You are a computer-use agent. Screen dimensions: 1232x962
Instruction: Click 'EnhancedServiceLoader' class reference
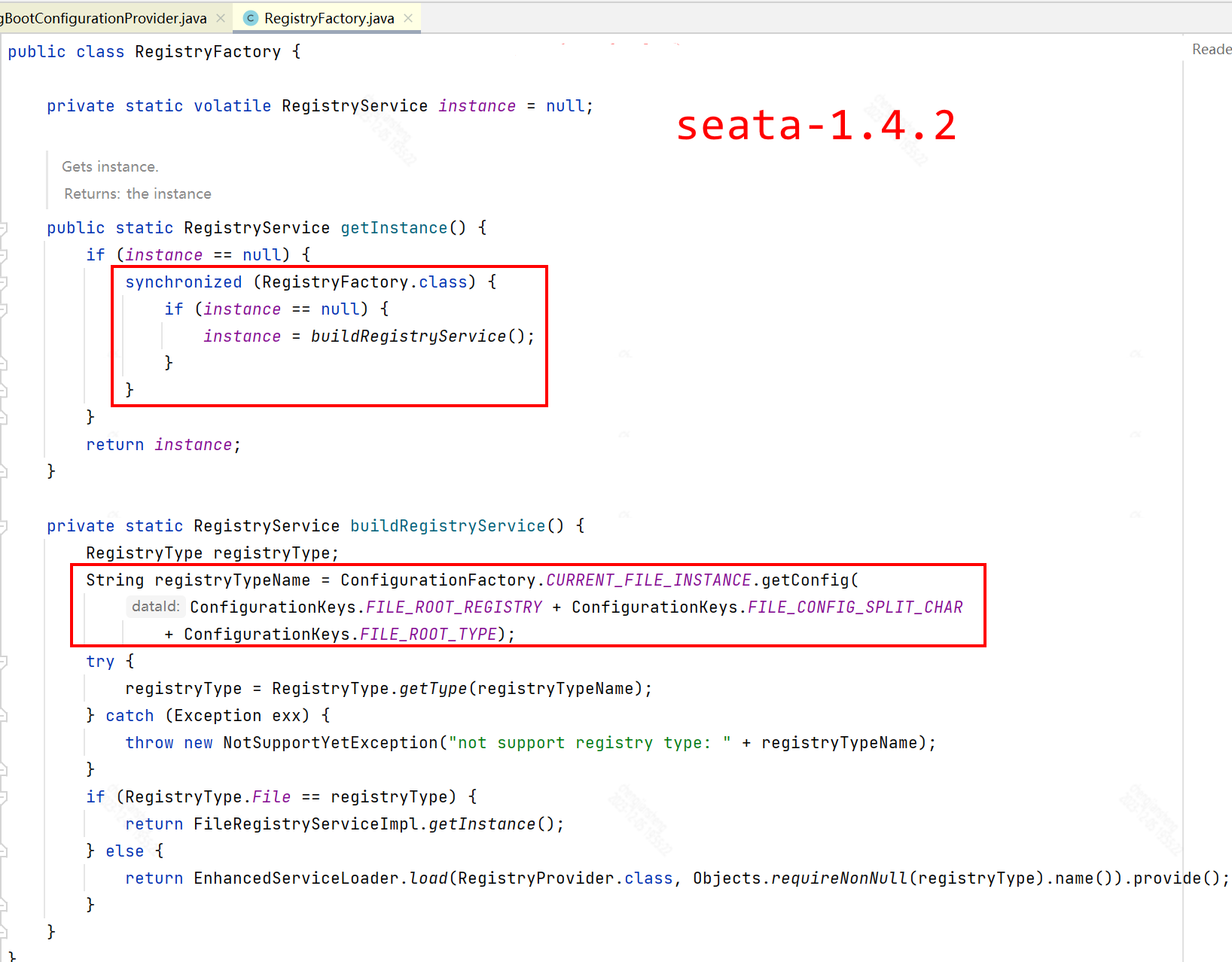296,878
